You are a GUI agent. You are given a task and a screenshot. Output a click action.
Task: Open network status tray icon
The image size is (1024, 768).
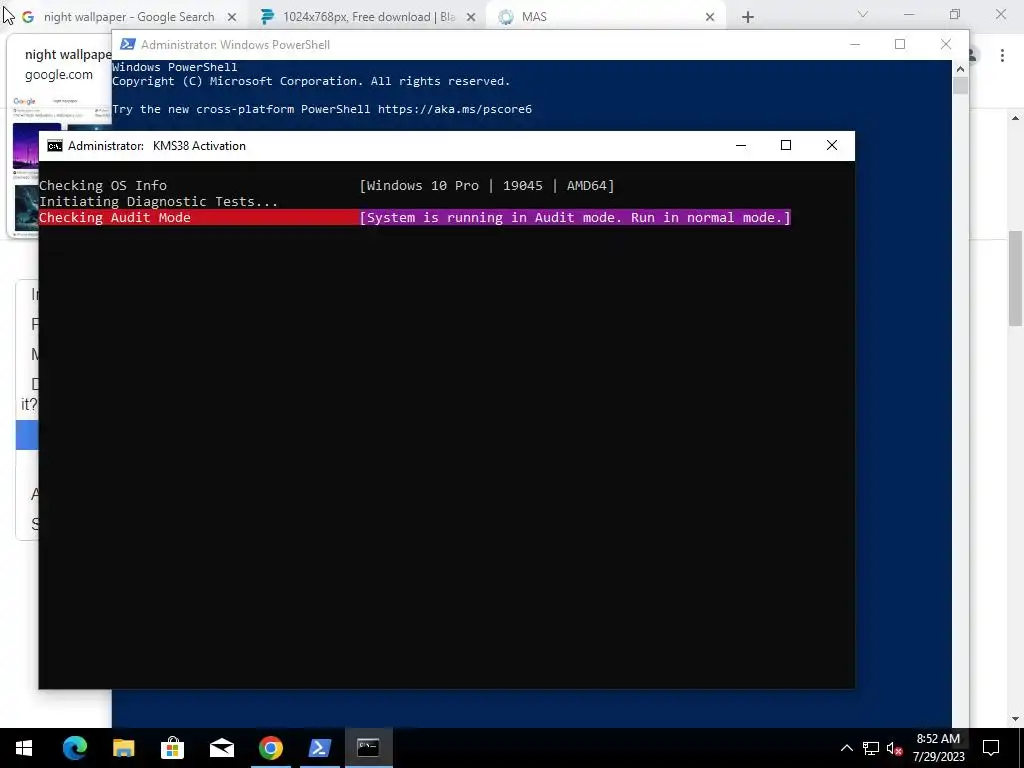871,748
